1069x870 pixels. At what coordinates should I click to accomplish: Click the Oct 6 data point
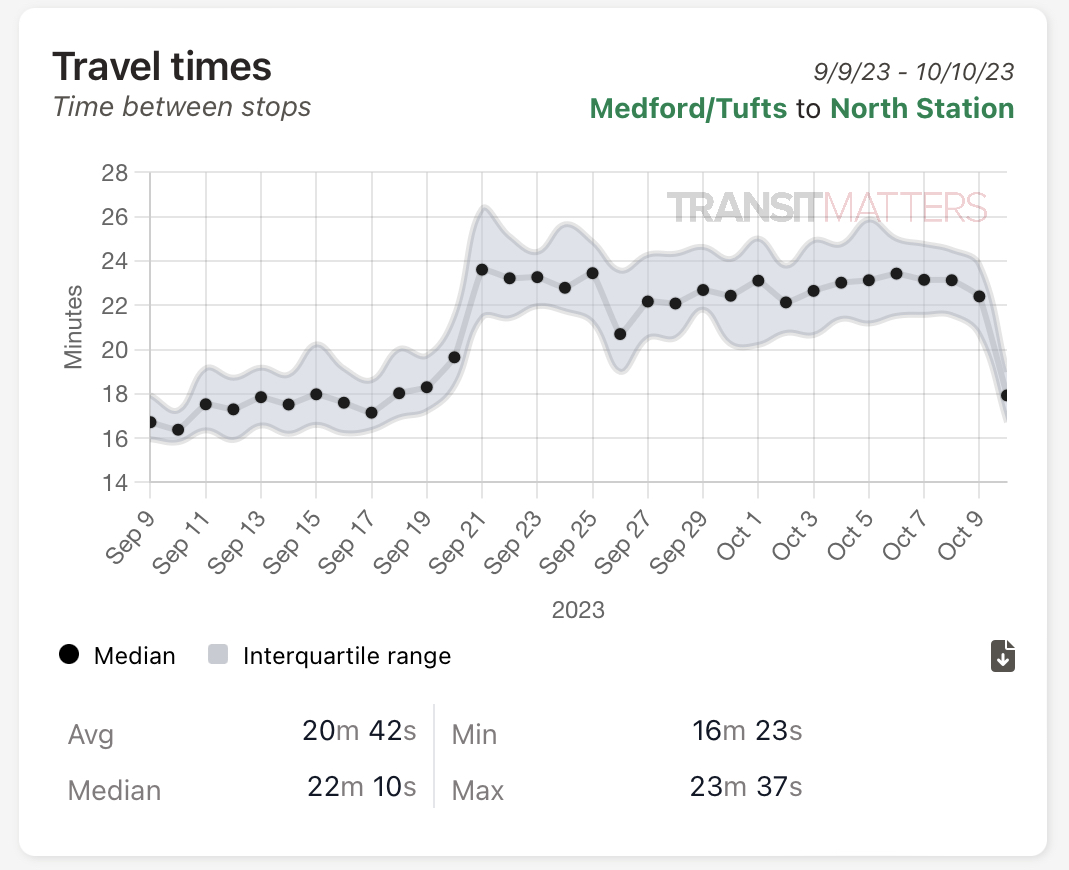tap(896, 273)
